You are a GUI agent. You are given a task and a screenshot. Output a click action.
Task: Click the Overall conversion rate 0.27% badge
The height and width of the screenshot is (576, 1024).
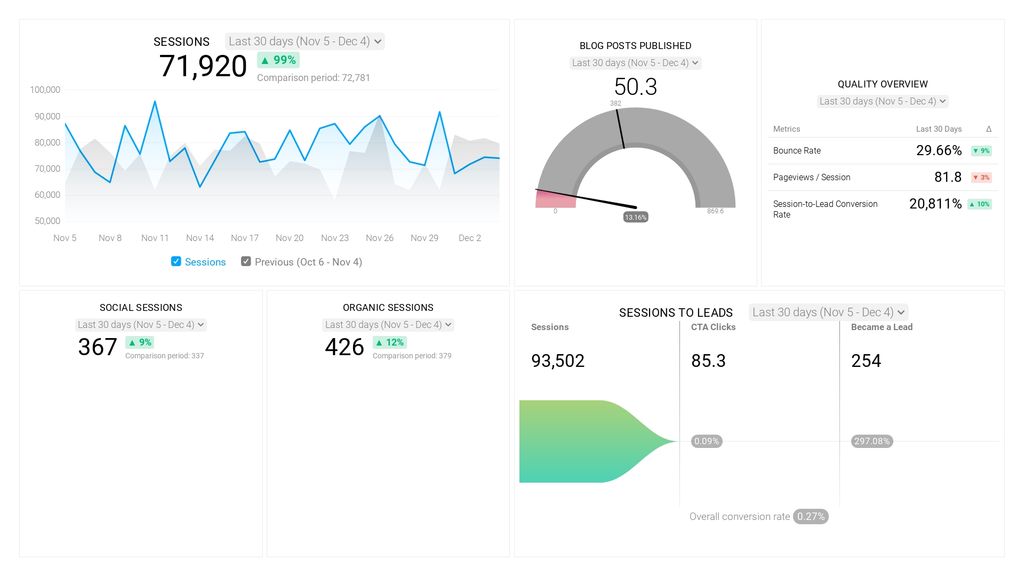click(x=811, y=516)
